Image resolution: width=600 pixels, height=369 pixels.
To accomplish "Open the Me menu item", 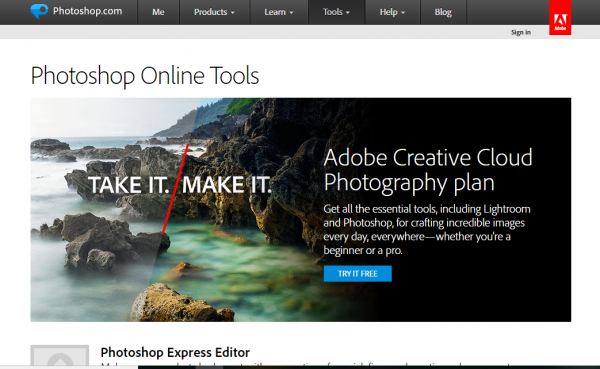I will (x=158, y=12).
